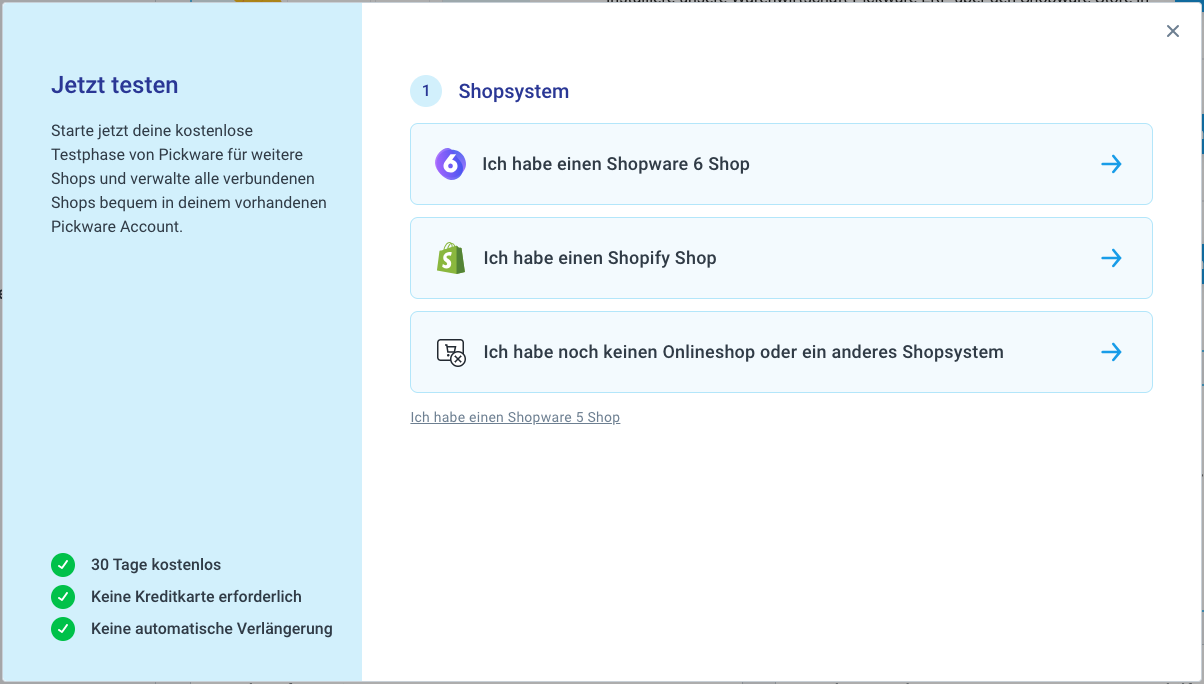Viewport: 1204px width, 684px height.
Task: Click the checkmark beside Keine automatische Verlängerung
Action: pos(63,629)
